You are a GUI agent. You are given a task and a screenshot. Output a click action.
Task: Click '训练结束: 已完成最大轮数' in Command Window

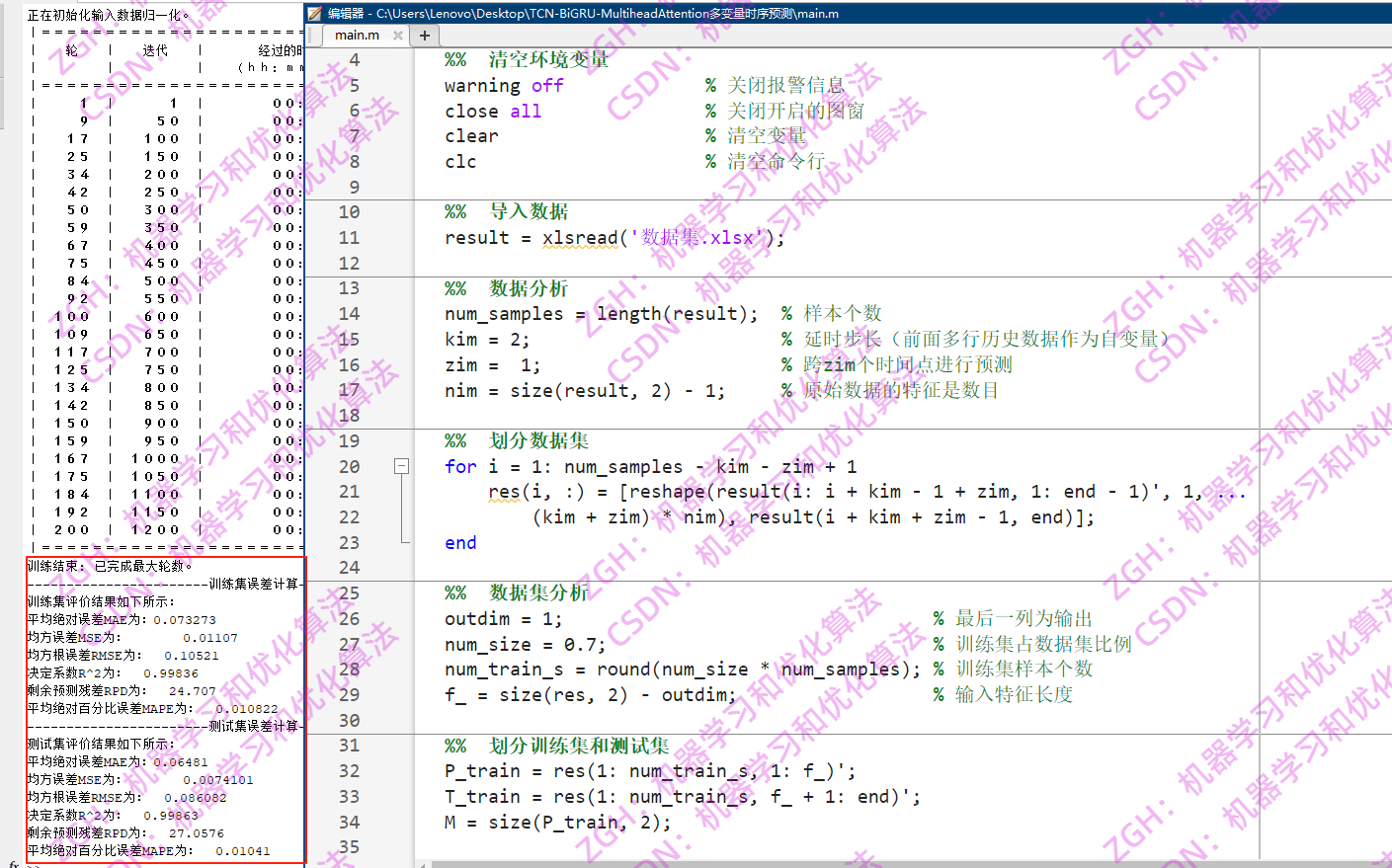[x=111, y=566]
